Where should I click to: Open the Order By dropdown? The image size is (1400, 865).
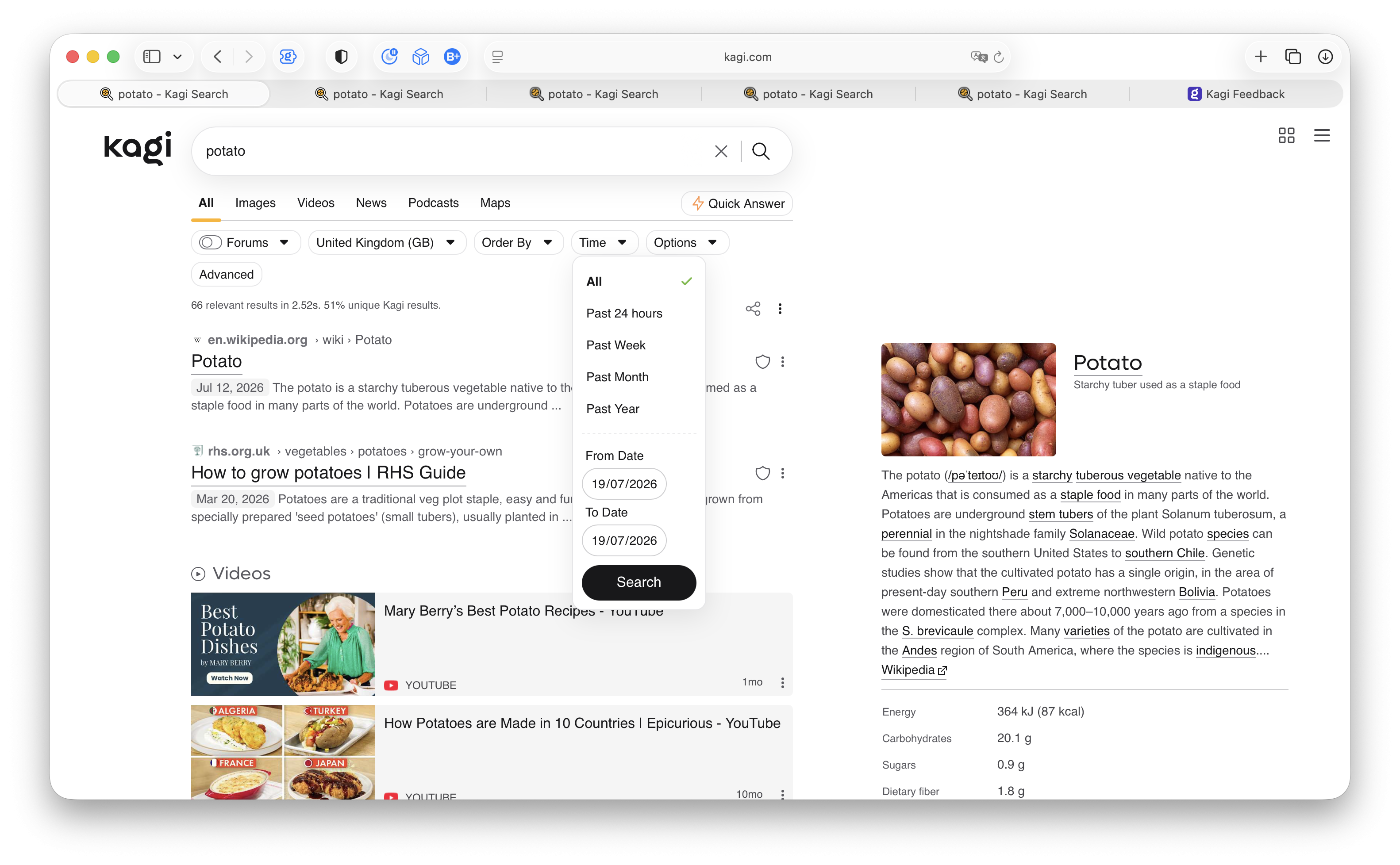click(518, 243)
